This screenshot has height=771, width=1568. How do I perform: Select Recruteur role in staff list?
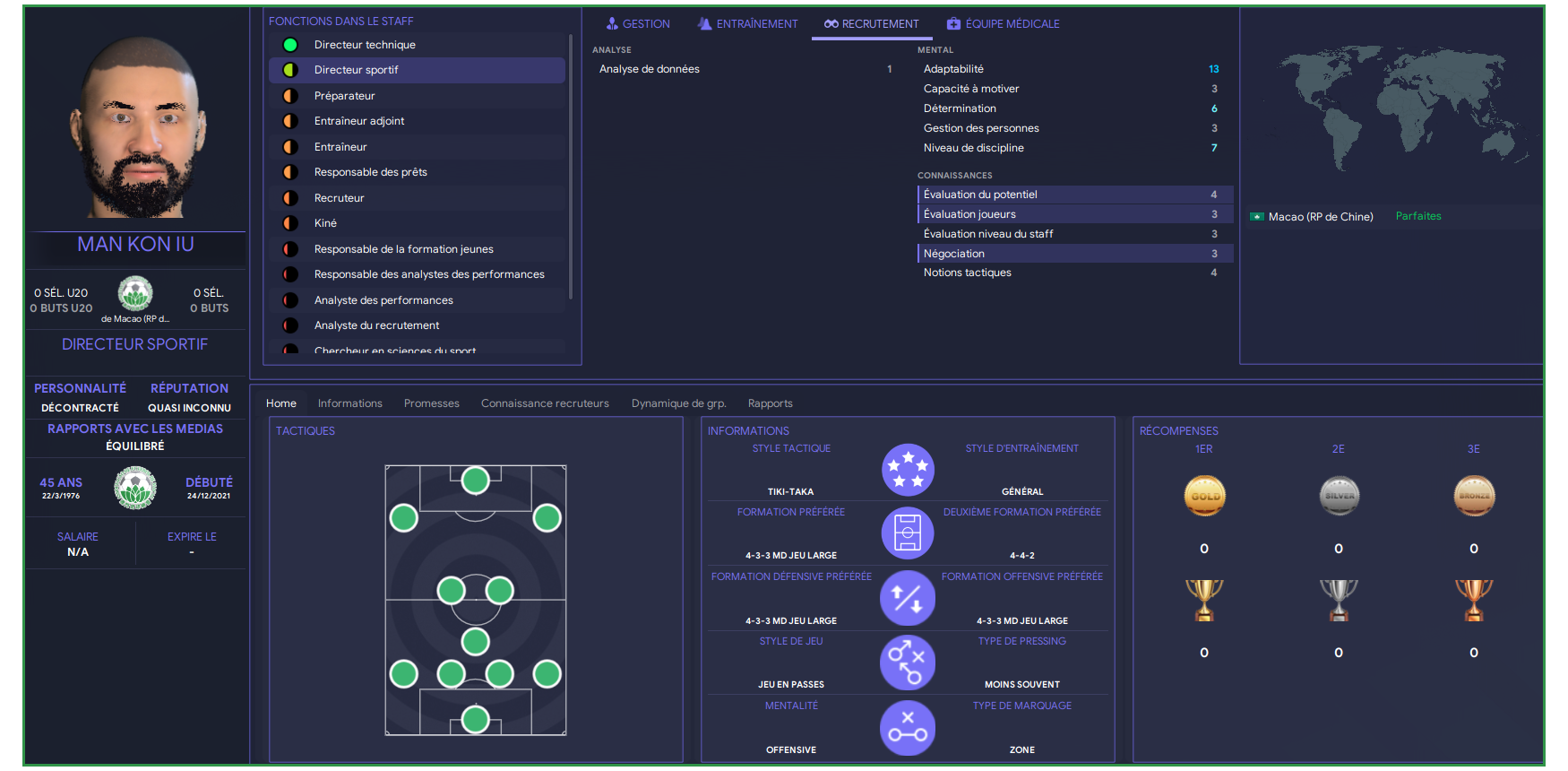(339, 198)
